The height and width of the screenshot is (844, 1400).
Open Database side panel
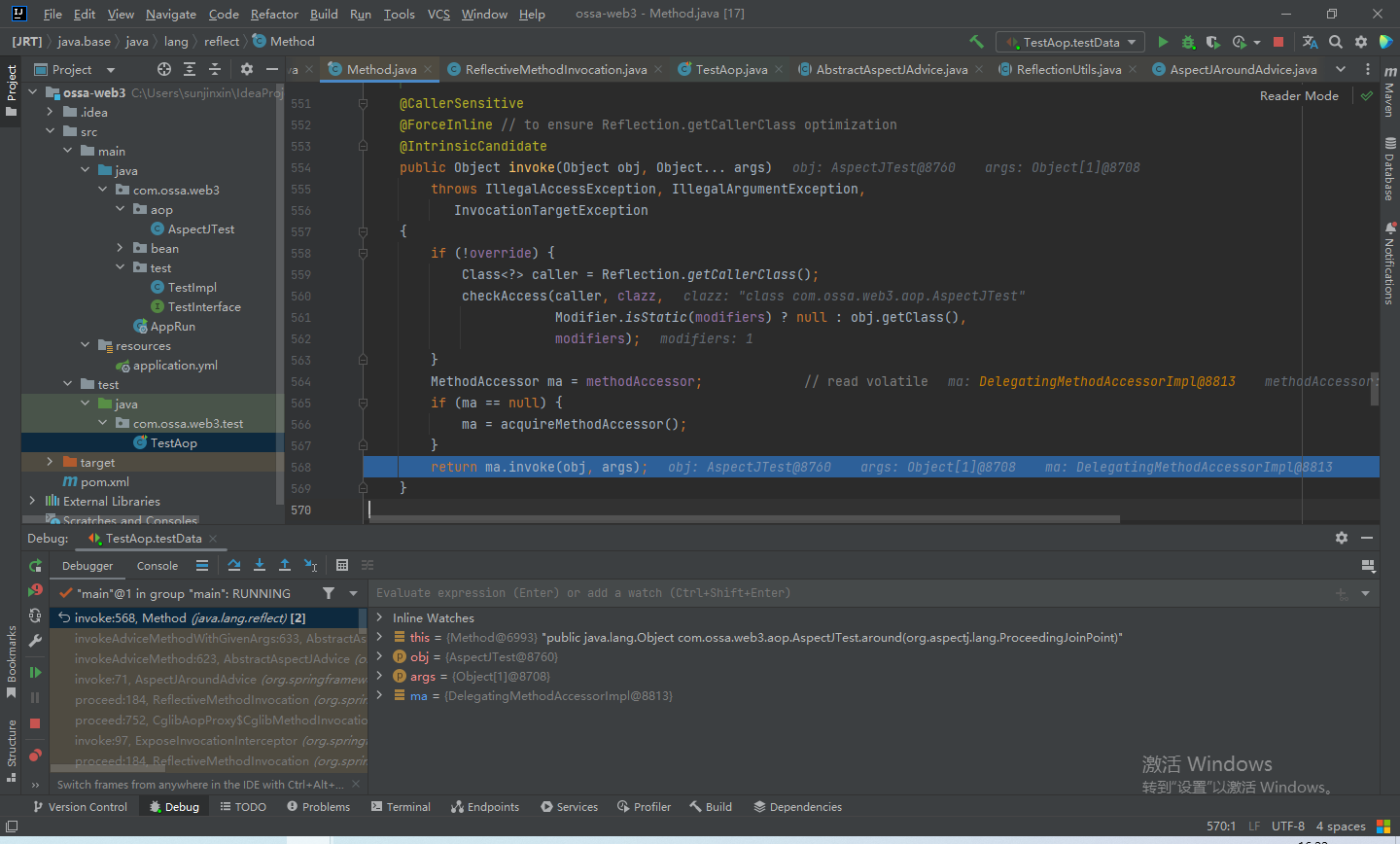pos(1389,169)
